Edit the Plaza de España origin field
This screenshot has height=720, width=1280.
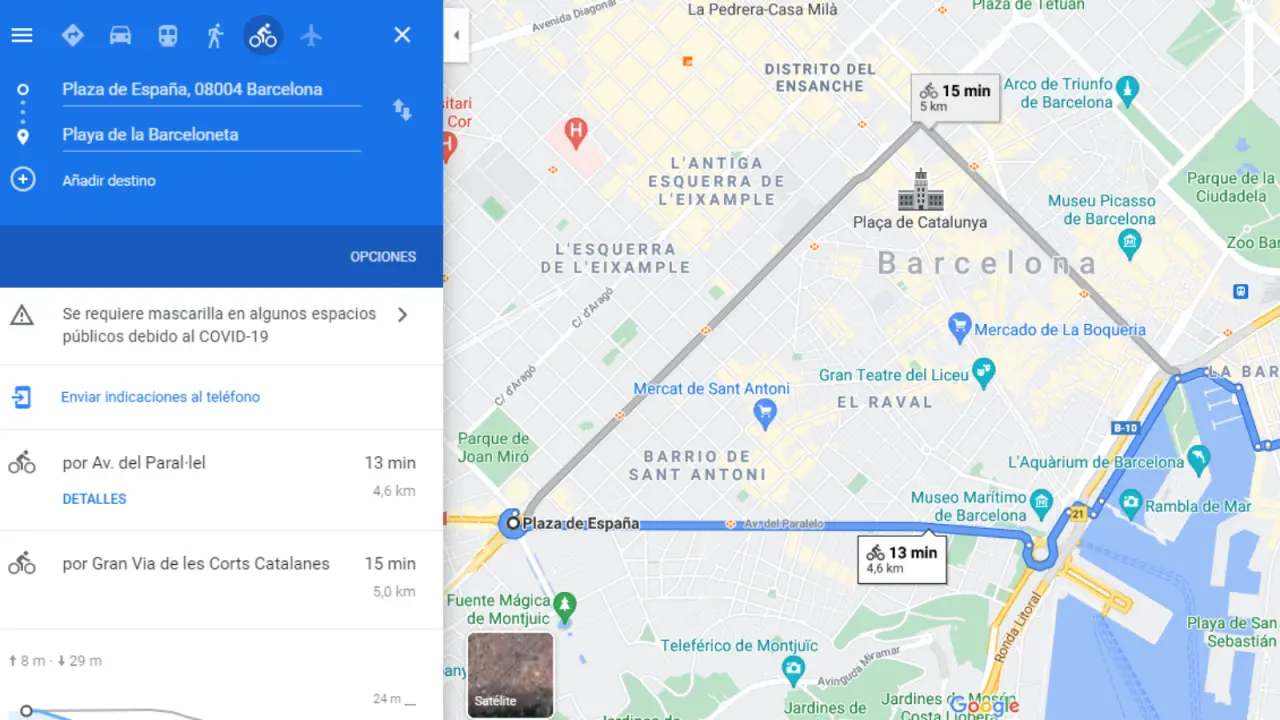coord(211,89)
